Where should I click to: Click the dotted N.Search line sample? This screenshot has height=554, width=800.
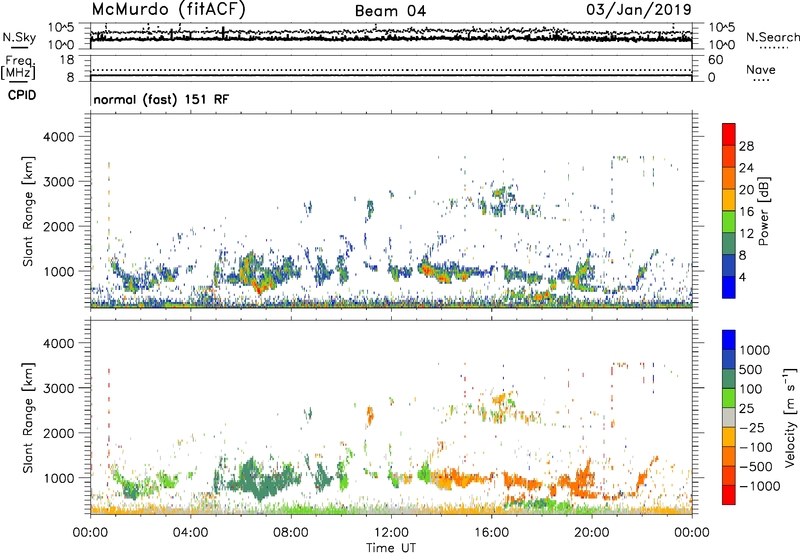[x=774, y=48]
